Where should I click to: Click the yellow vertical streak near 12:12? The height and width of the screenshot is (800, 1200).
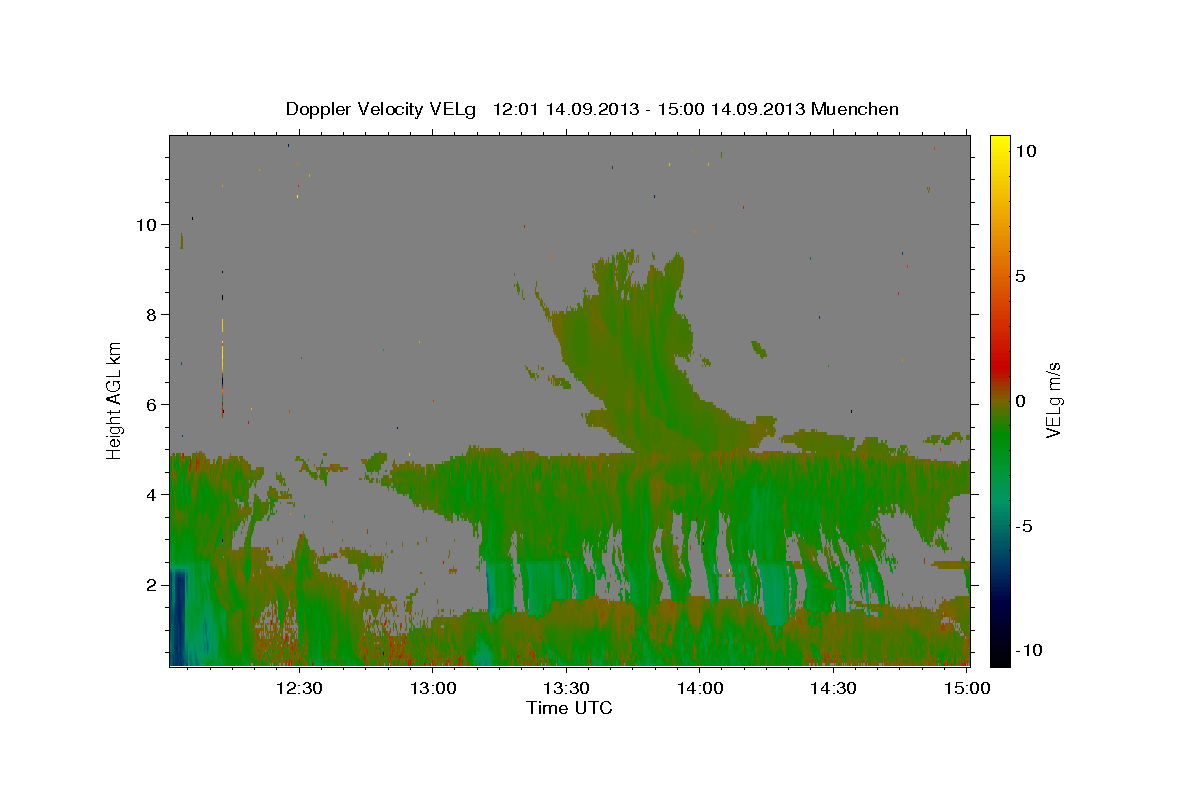coord(222,345)
